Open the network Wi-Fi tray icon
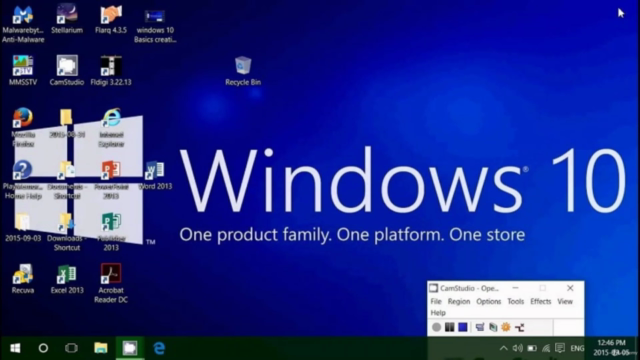 546,348
